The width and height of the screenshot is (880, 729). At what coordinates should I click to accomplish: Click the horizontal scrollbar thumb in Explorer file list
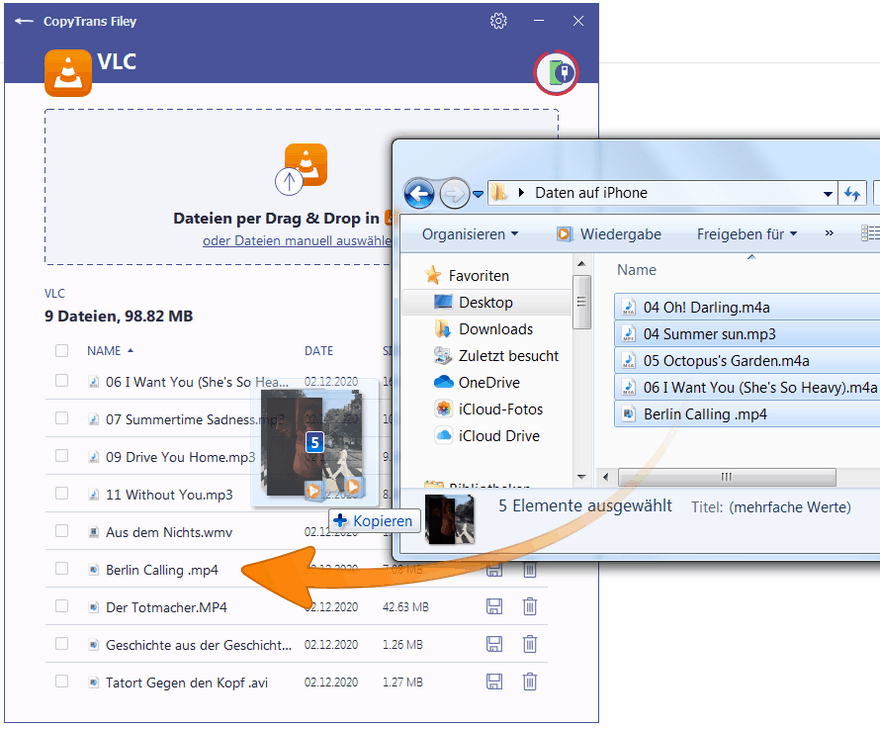(x=727, y=477)
